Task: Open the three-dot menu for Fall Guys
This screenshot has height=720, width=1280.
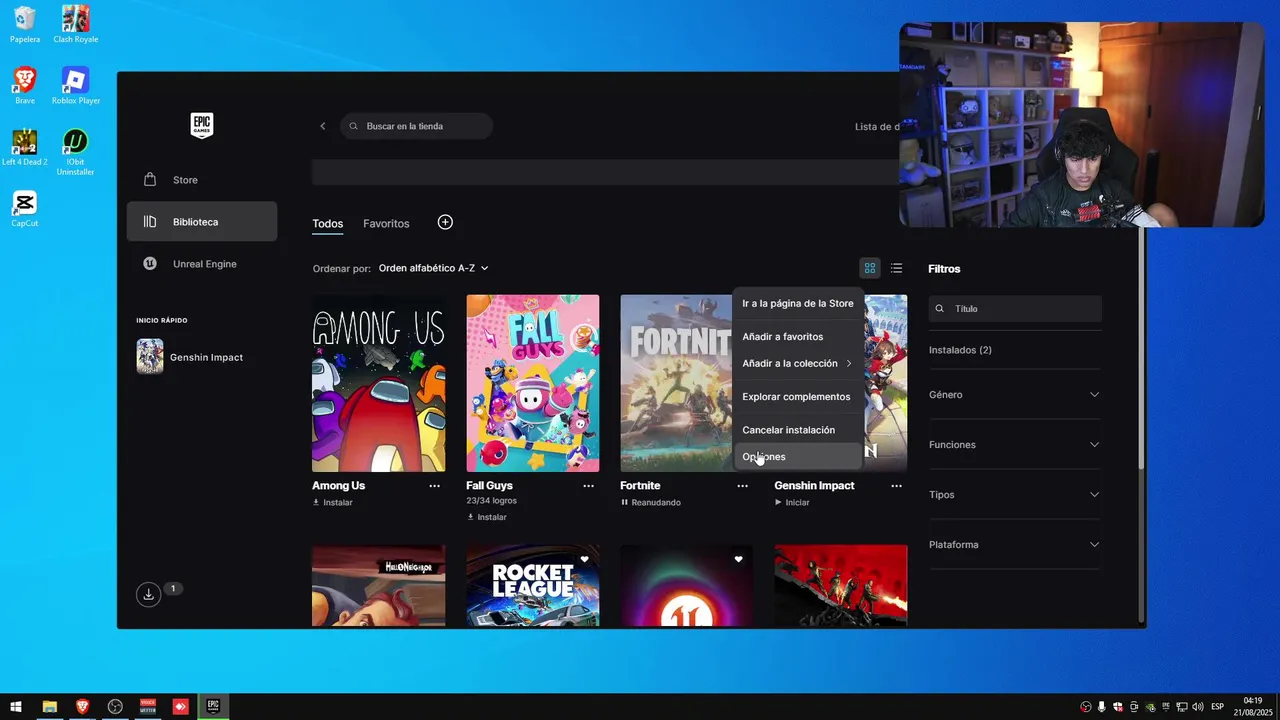Action: (588, 486)
